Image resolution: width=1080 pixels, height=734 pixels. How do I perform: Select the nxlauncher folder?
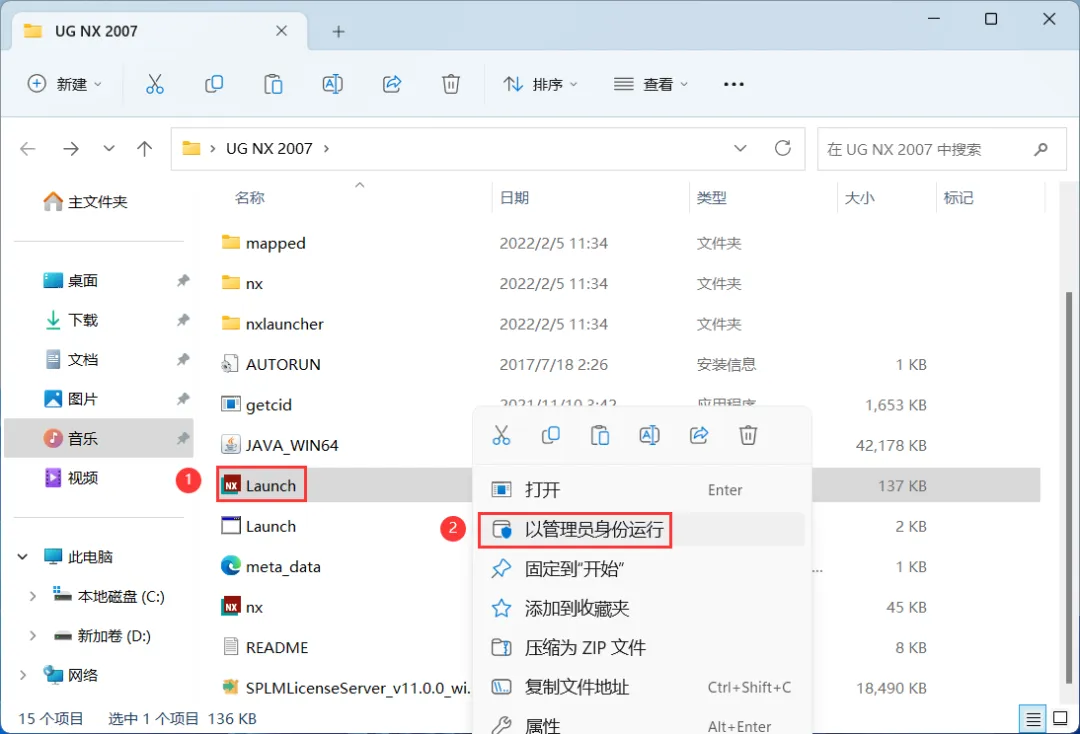point(272,324)
